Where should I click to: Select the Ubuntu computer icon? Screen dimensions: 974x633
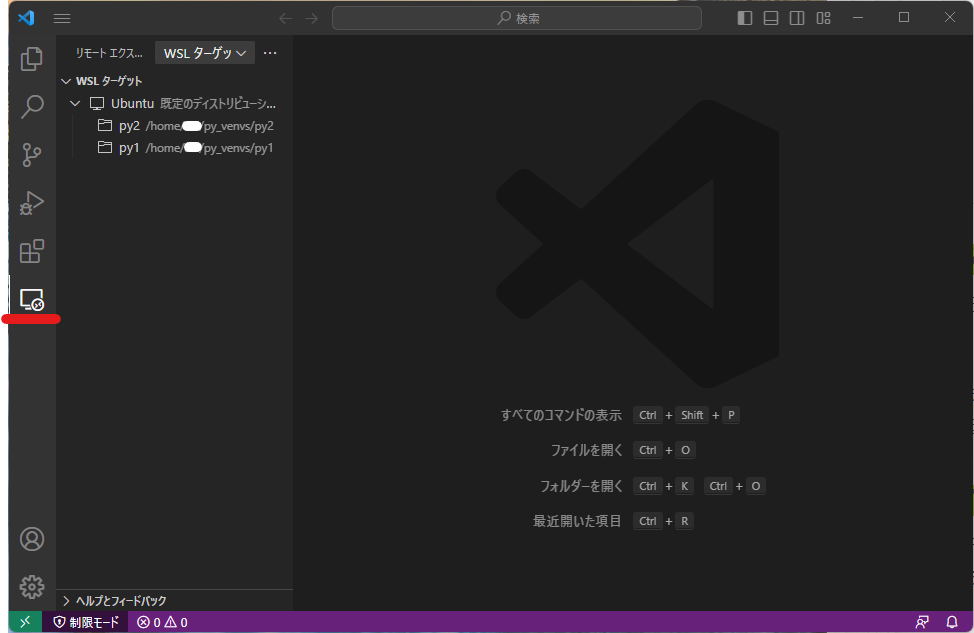(97, 104)
